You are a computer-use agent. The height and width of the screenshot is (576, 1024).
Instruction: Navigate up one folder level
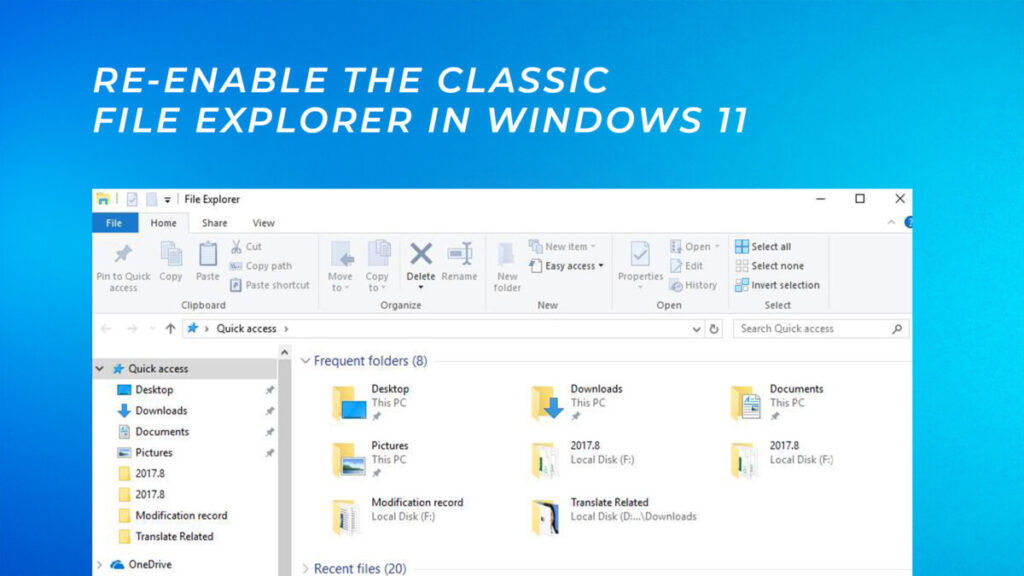point(170,328)
